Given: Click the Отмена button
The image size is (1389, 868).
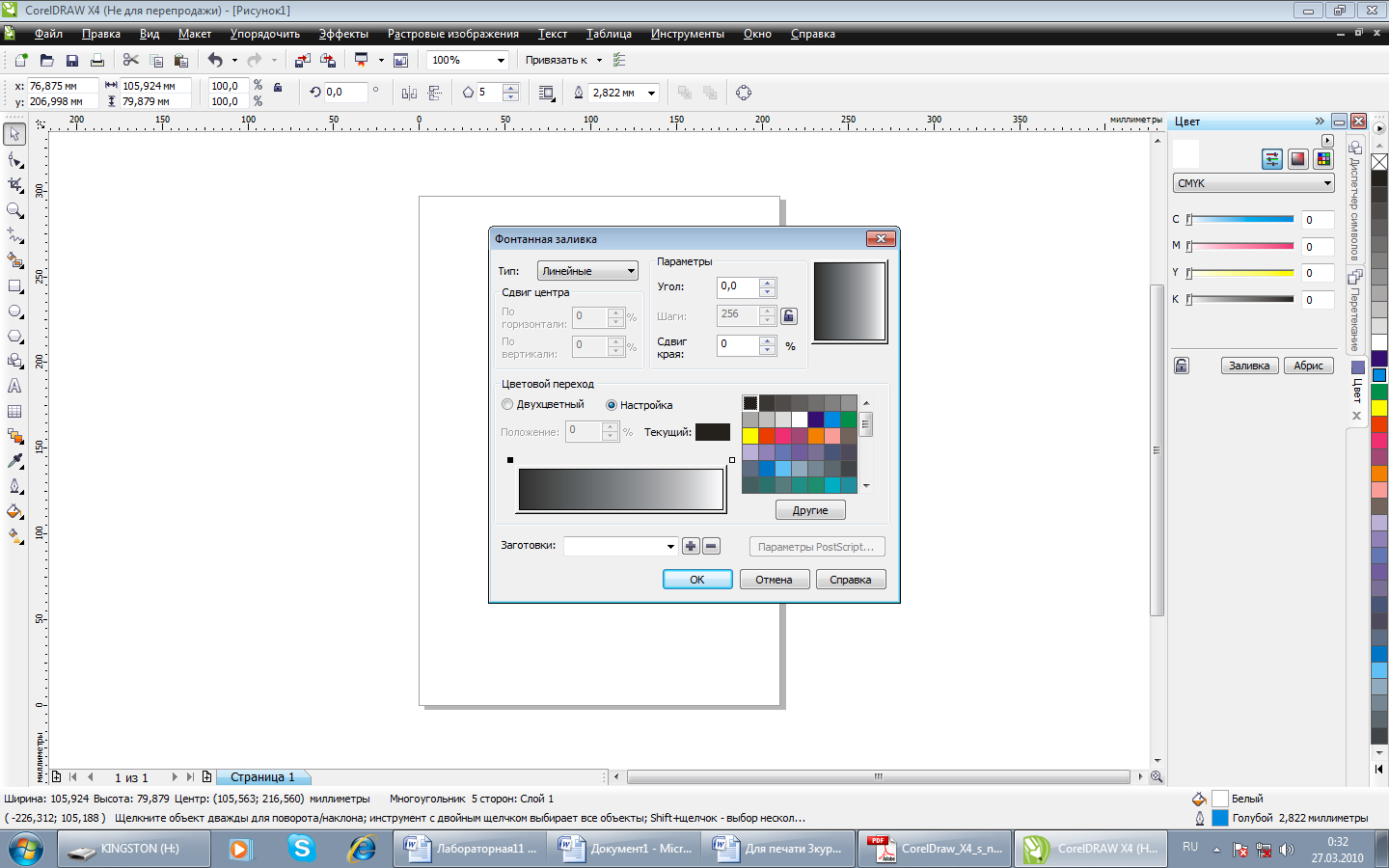Looking at the screenshot, I should 774,580.
